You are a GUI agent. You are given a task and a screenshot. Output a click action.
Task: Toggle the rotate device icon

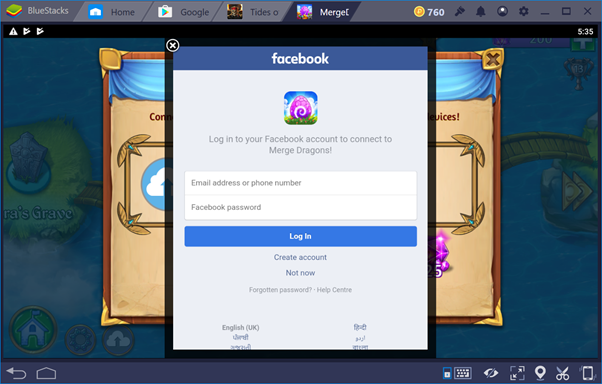(x=587, y=372)
